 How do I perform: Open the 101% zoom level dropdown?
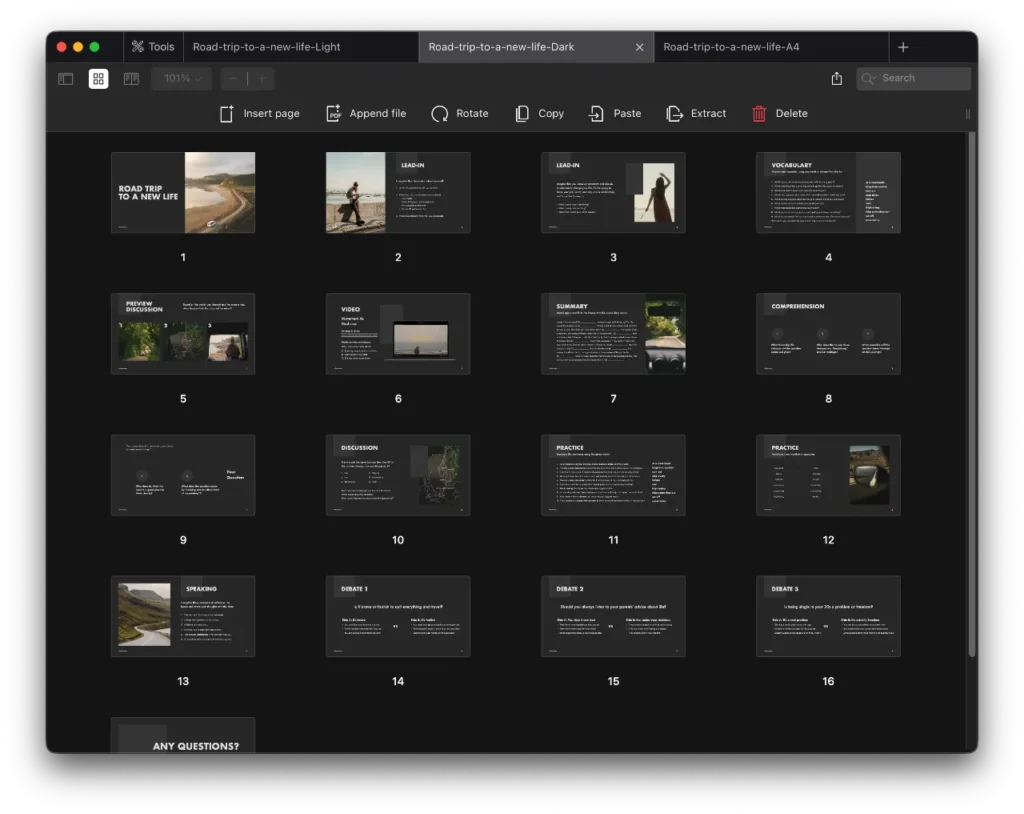coord(182,79)
